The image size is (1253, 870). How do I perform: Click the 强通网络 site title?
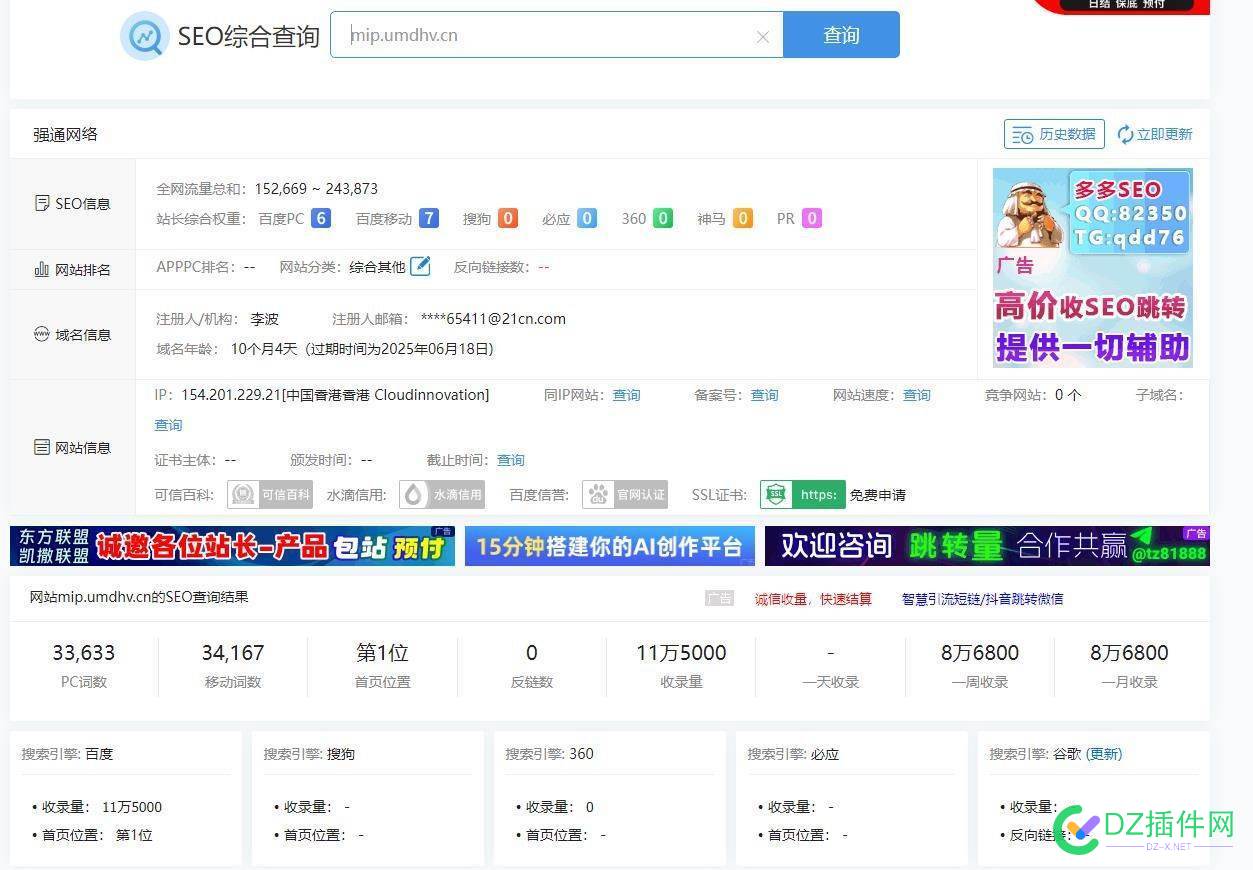tap(65, 134)
